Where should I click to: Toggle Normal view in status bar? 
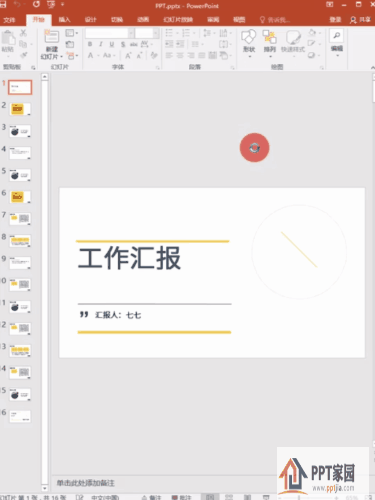pos(210,497)
